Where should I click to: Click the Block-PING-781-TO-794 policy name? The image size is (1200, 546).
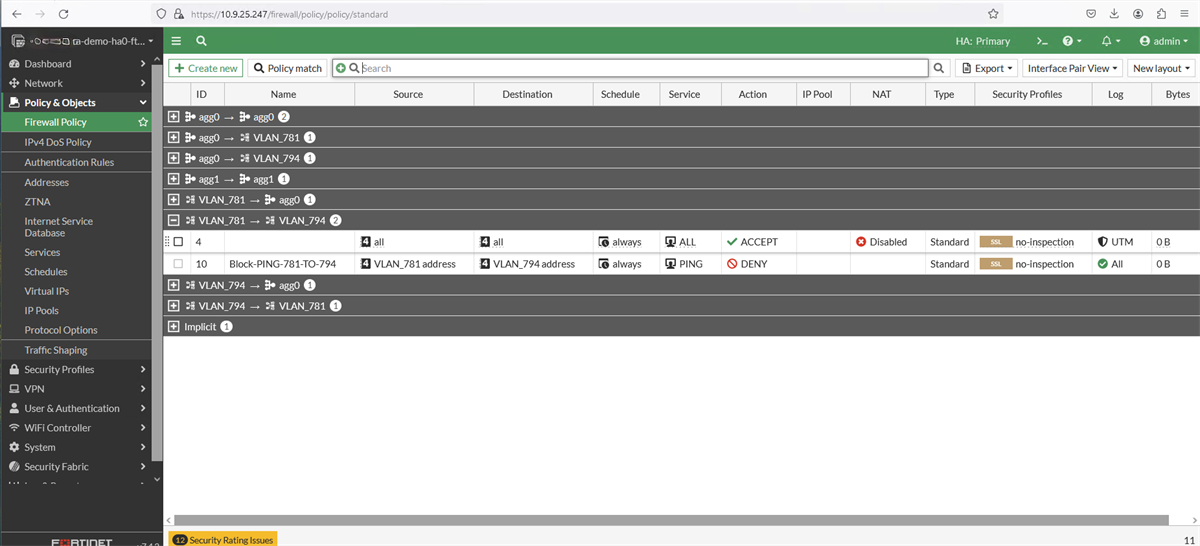coord(282,264)
